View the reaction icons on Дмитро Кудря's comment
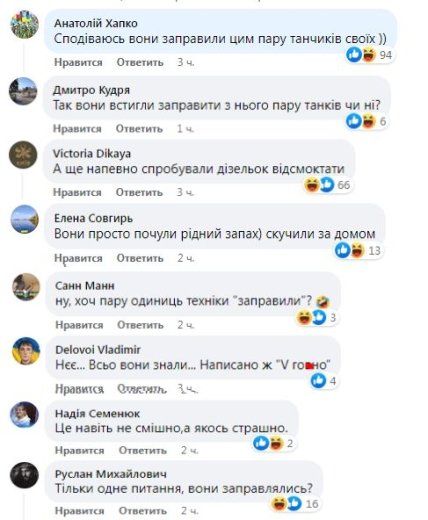Screen dimensions: 428x520 pos(366,121)
